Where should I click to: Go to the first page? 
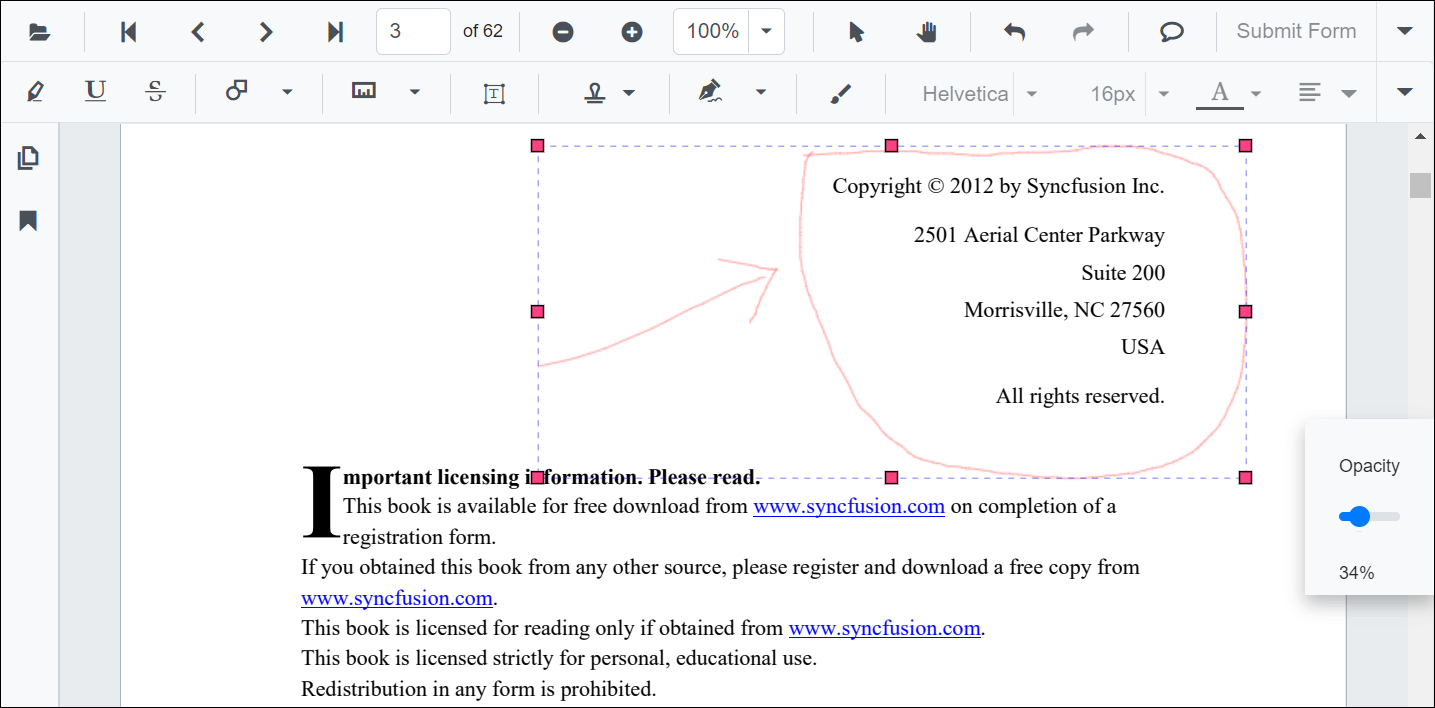[x=128, y=32]
